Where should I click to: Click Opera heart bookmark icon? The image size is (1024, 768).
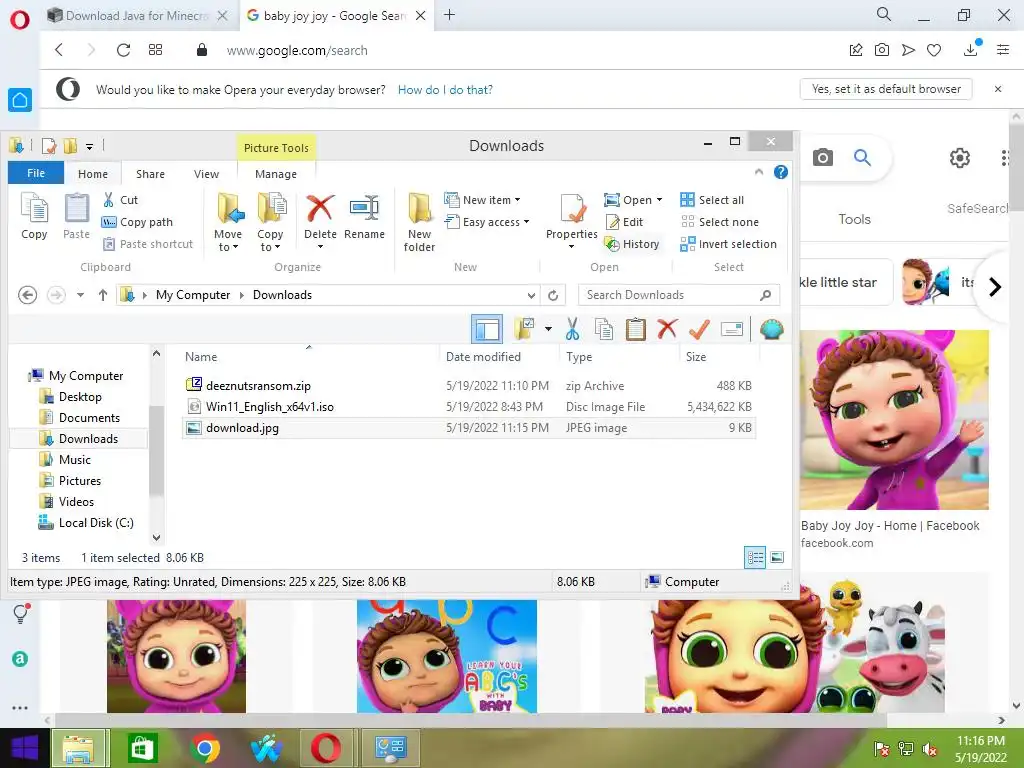pos(934,50)
